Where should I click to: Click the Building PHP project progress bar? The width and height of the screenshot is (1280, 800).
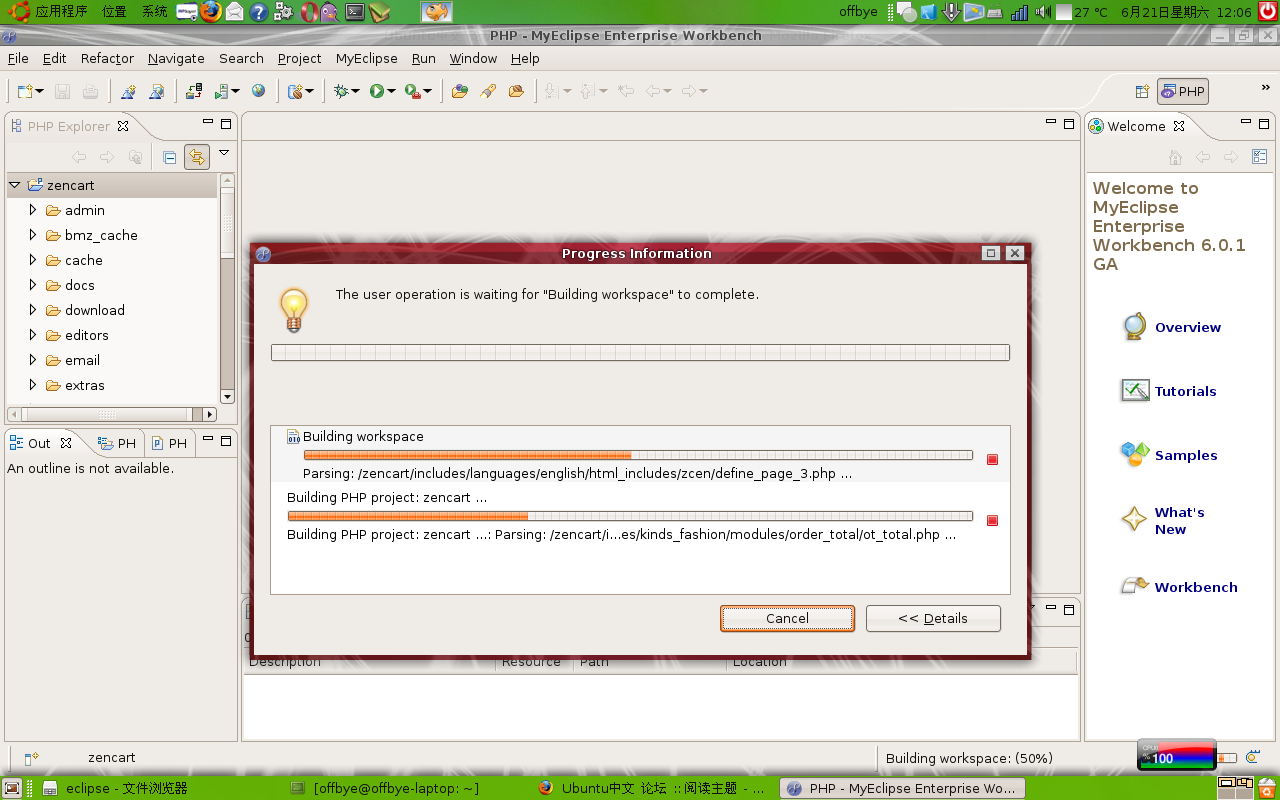click(630, 516)
